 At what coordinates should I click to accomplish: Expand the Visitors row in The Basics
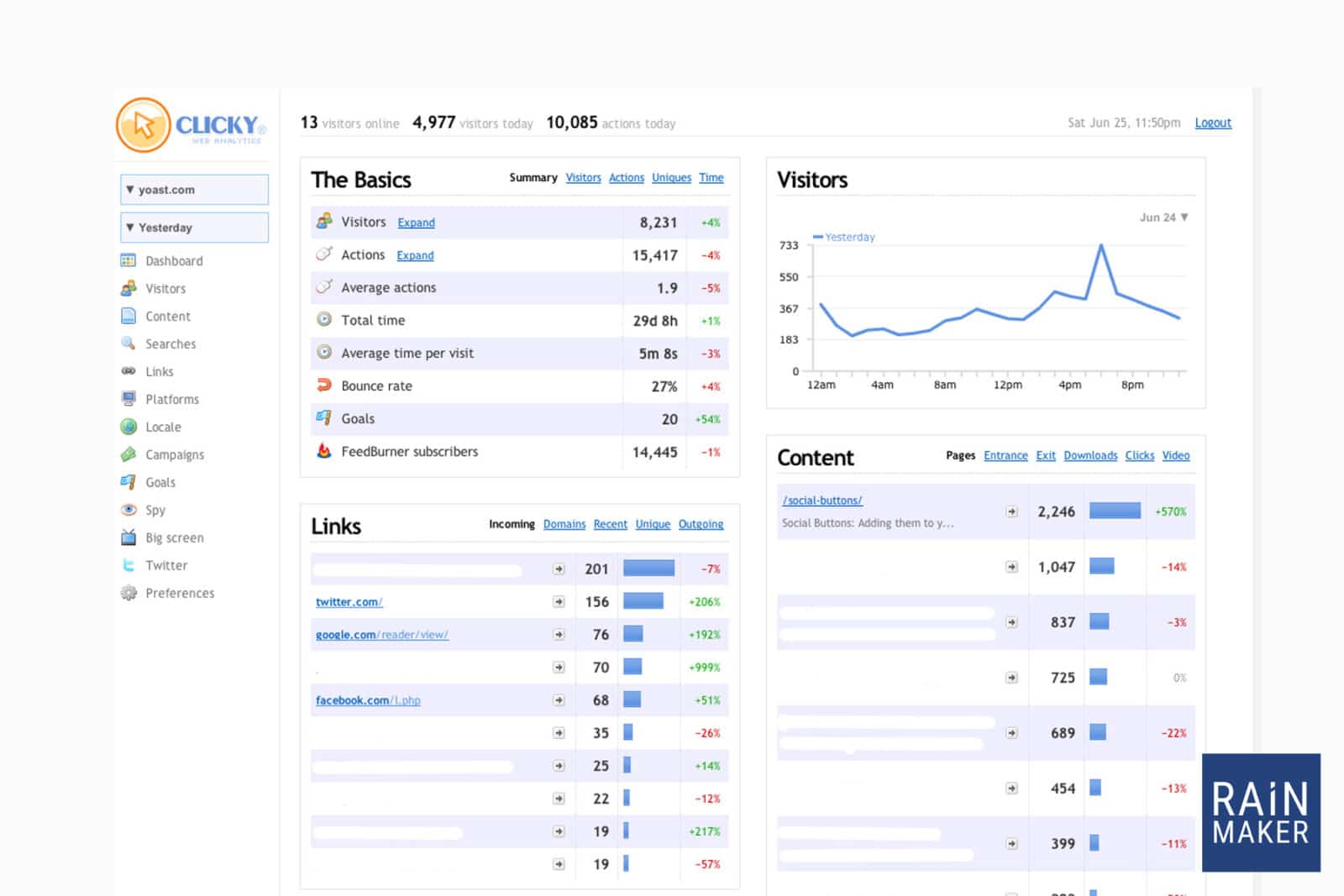point(416,223)
